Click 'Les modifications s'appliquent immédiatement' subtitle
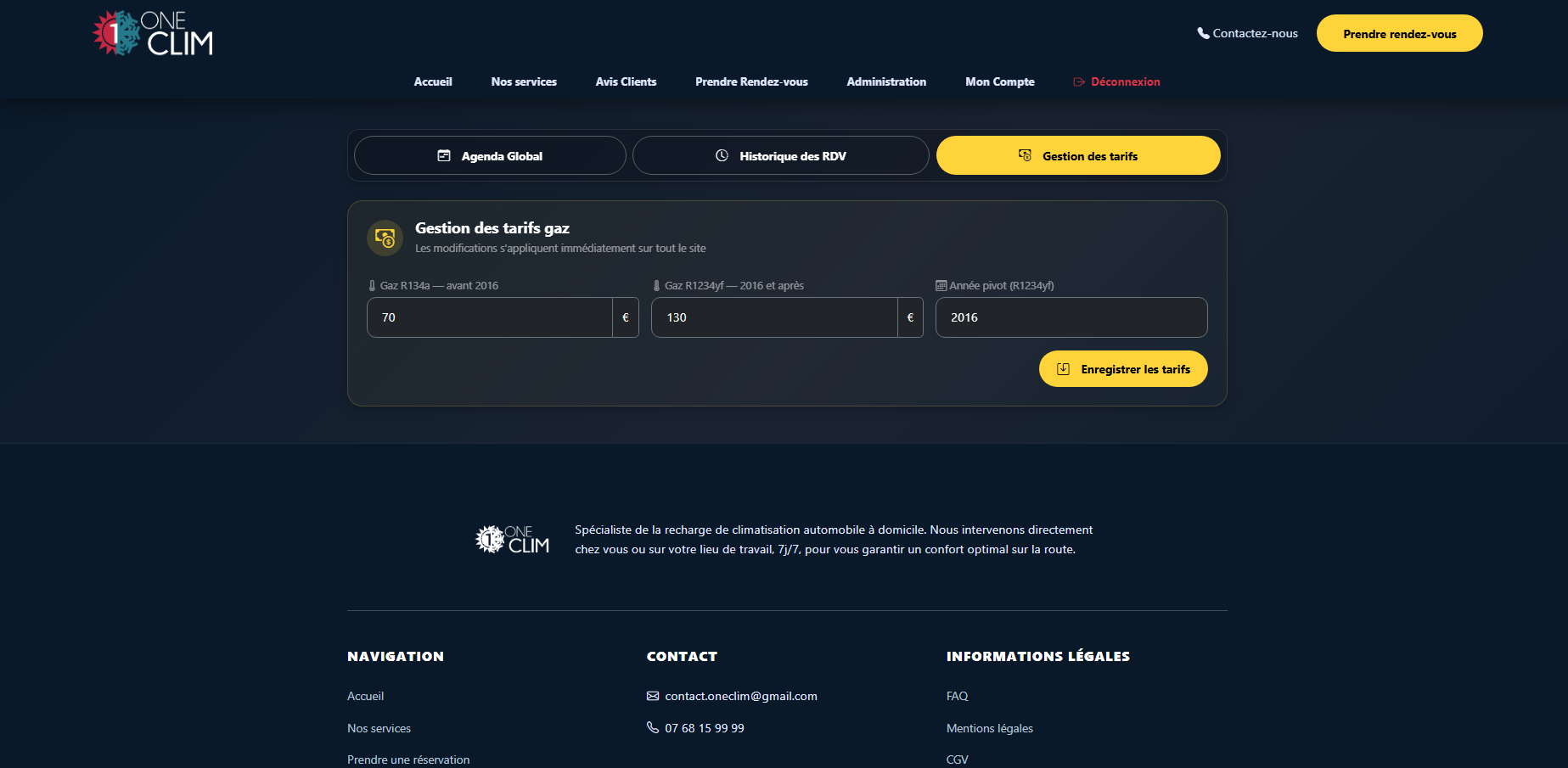This screenshot has height=768, width=1568. 560,249
